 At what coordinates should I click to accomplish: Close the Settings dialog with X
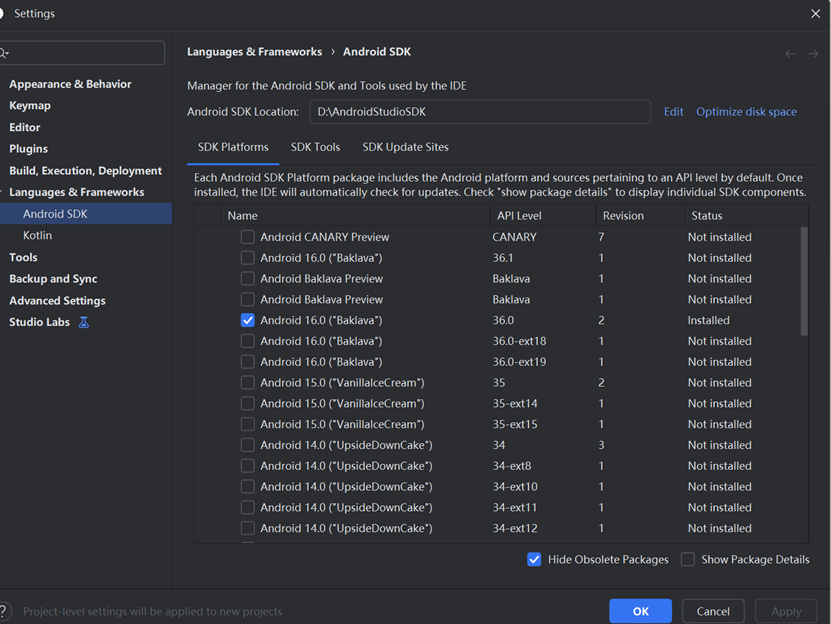point(815,14)
